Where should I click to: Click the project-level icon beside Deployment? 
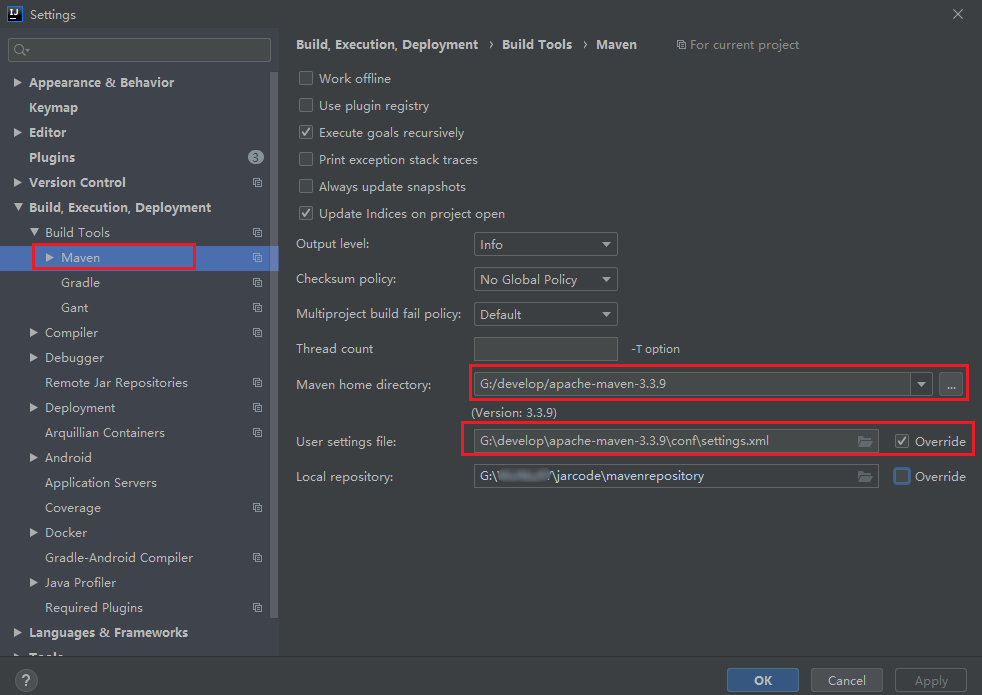(x=257, y=408)
